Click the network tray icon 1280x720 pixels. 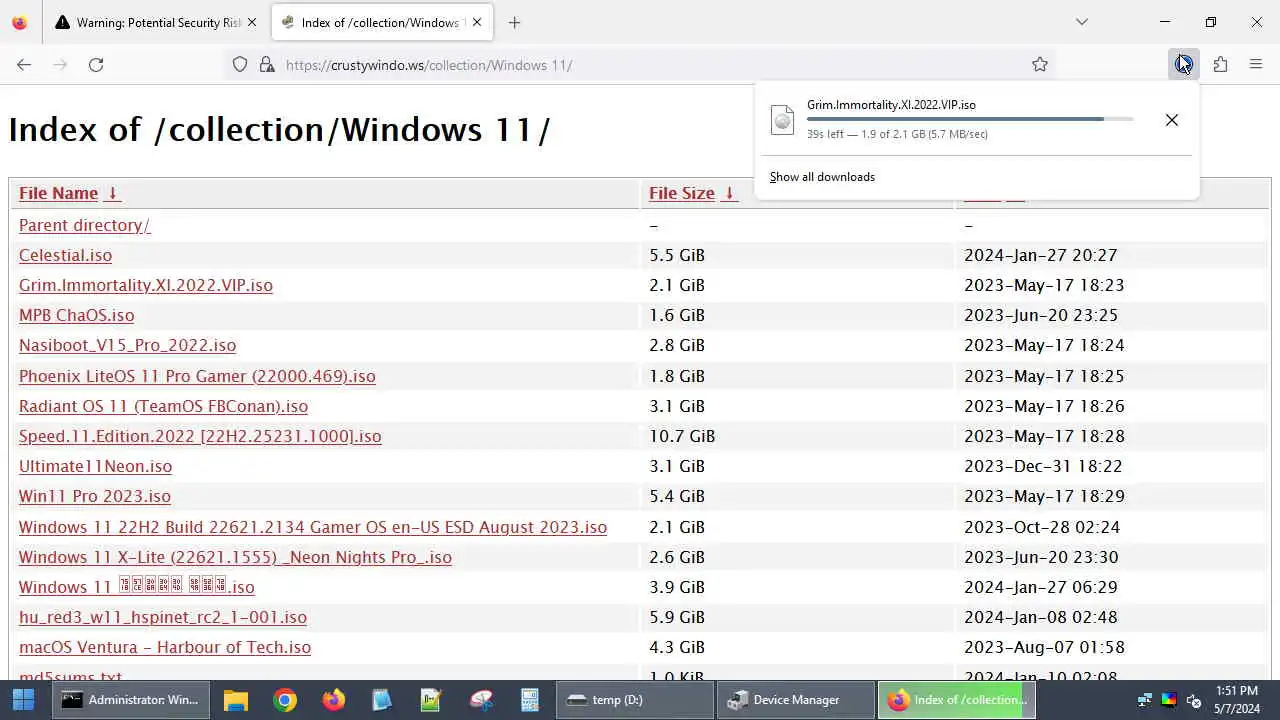click(1145, 700)
